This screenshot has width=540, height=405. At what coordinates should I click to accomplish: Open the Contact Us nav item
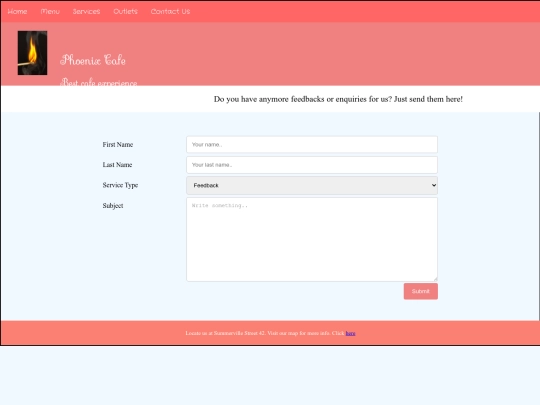point(170,11)
